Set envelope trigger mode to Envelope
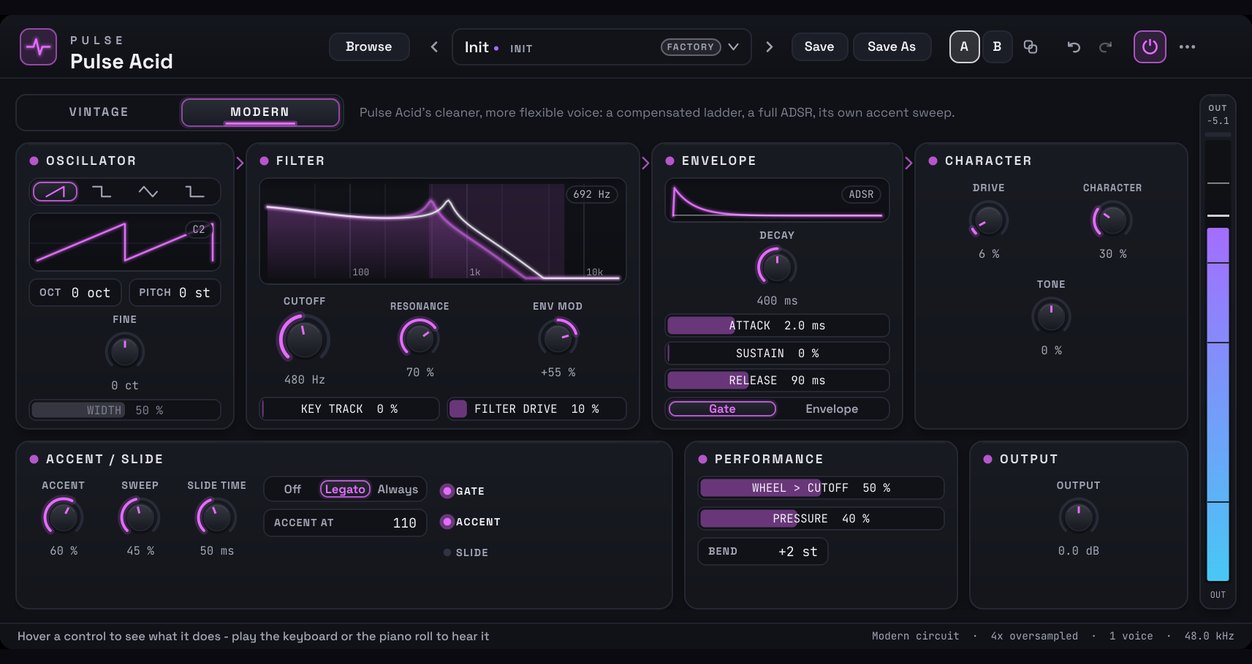 832,409
